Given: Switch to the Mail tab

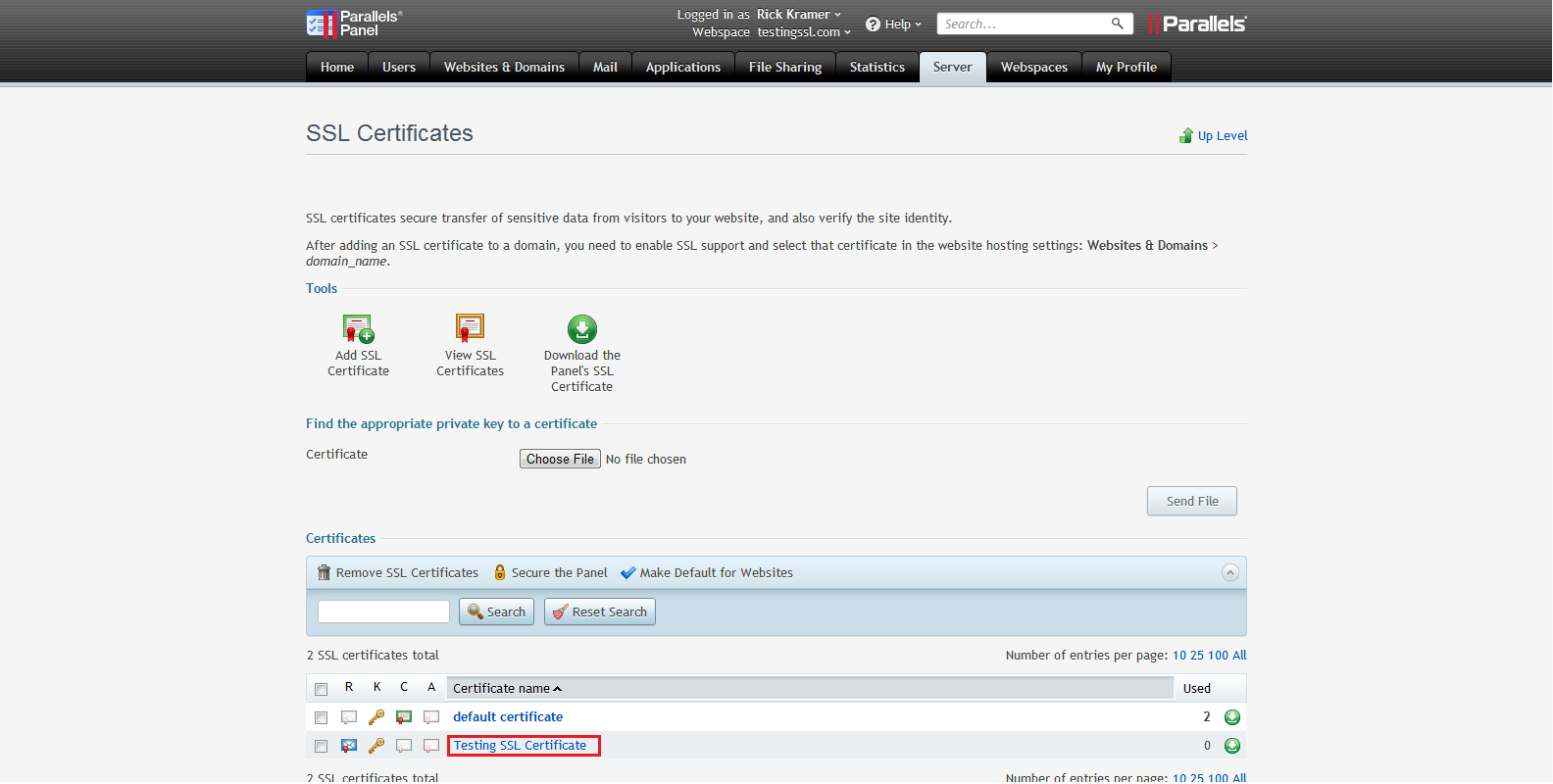Looking at the screenshot, I should 605,67.
